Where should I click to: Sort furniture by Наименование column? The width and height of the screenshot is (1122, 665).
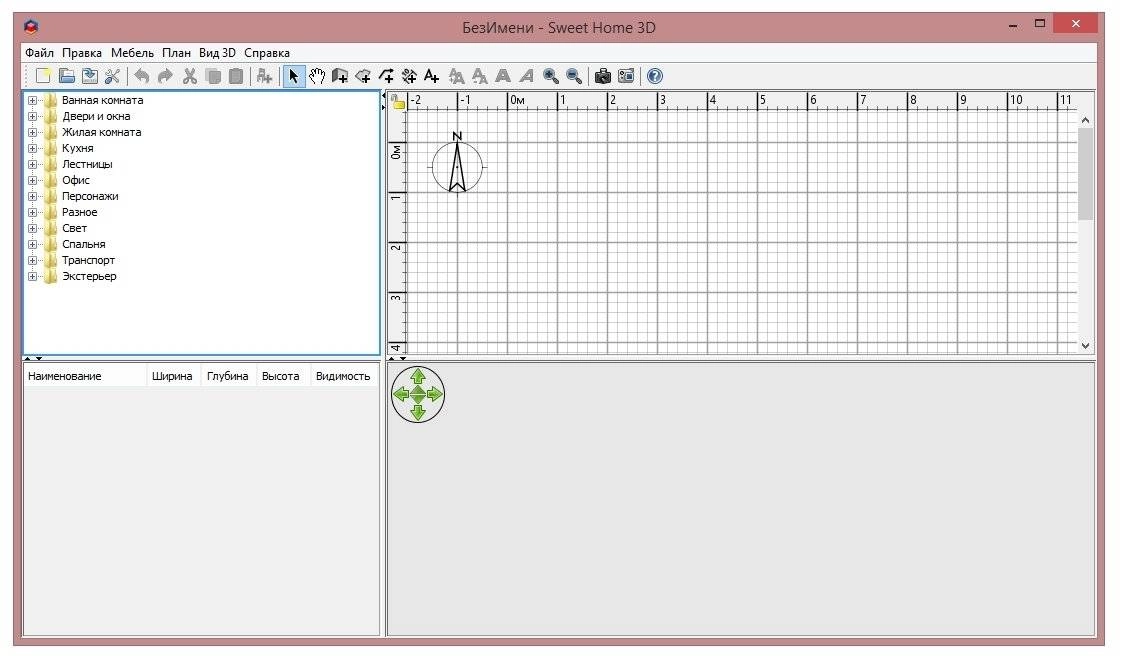85,377
